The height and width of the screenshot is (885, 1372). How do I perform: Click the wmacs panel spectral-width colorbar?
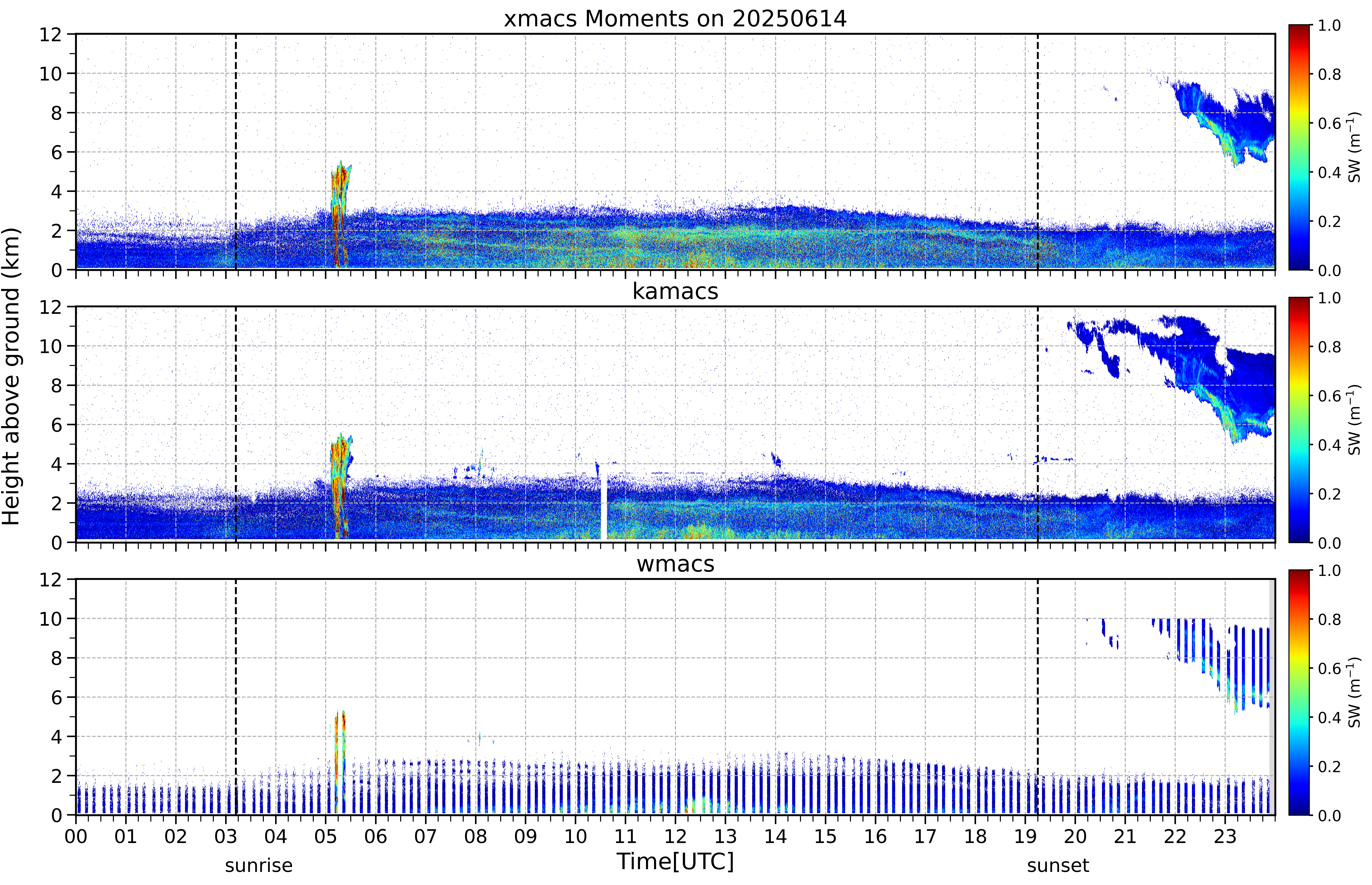(x=1299, y=693)
